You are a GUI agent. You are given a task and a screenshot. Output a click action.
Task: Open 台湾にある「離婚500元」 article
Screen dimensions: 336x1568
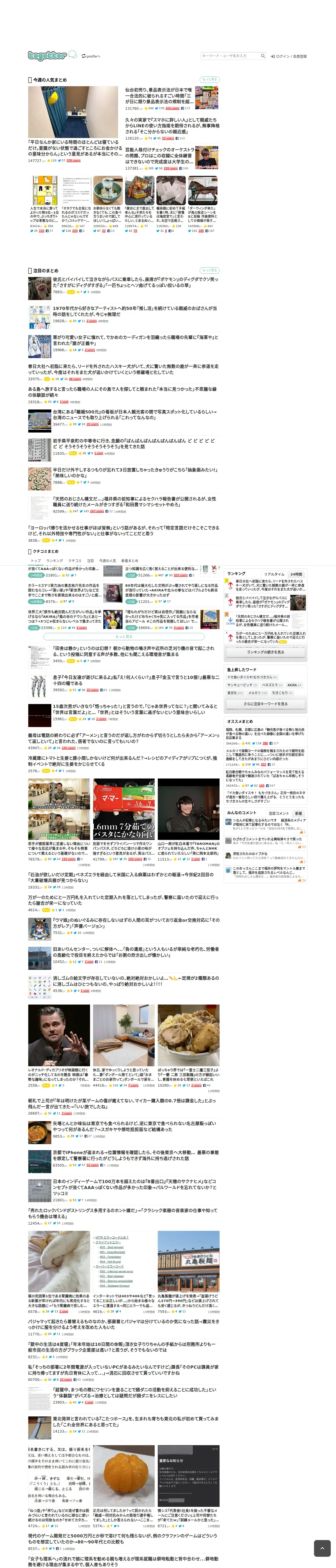[134, 415]
